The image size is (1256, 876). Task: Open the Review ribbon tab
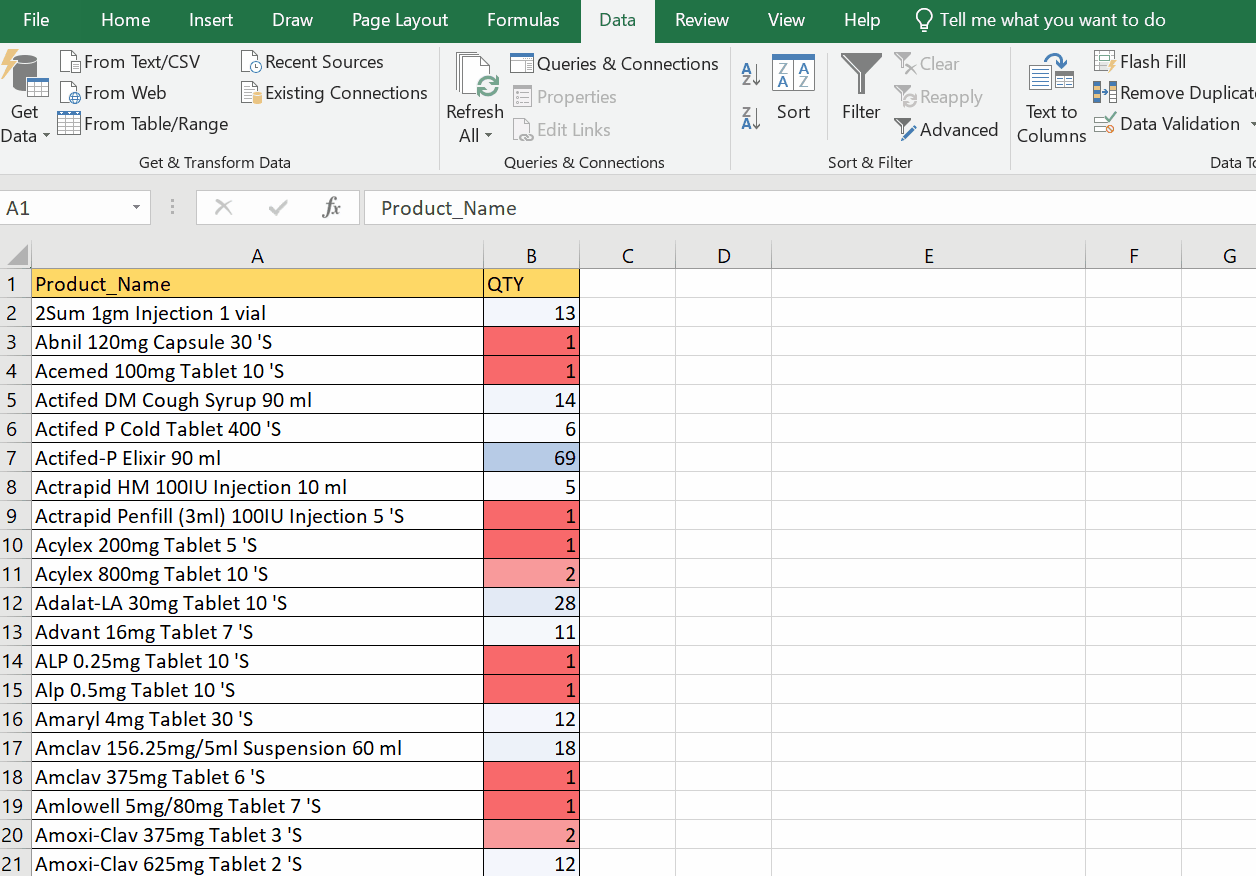[701, 20]
